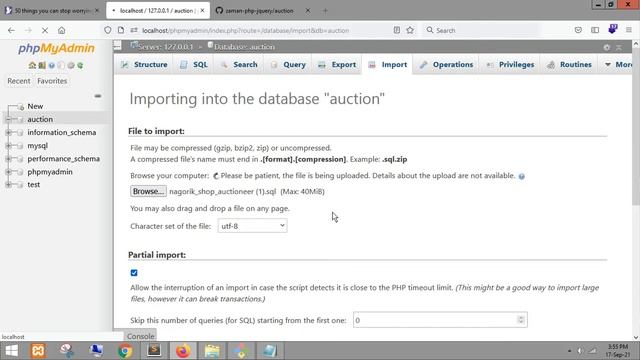Click the shield tracking protection icon
The height and width of the screenshot is (360, 640).
pos(107,30)
